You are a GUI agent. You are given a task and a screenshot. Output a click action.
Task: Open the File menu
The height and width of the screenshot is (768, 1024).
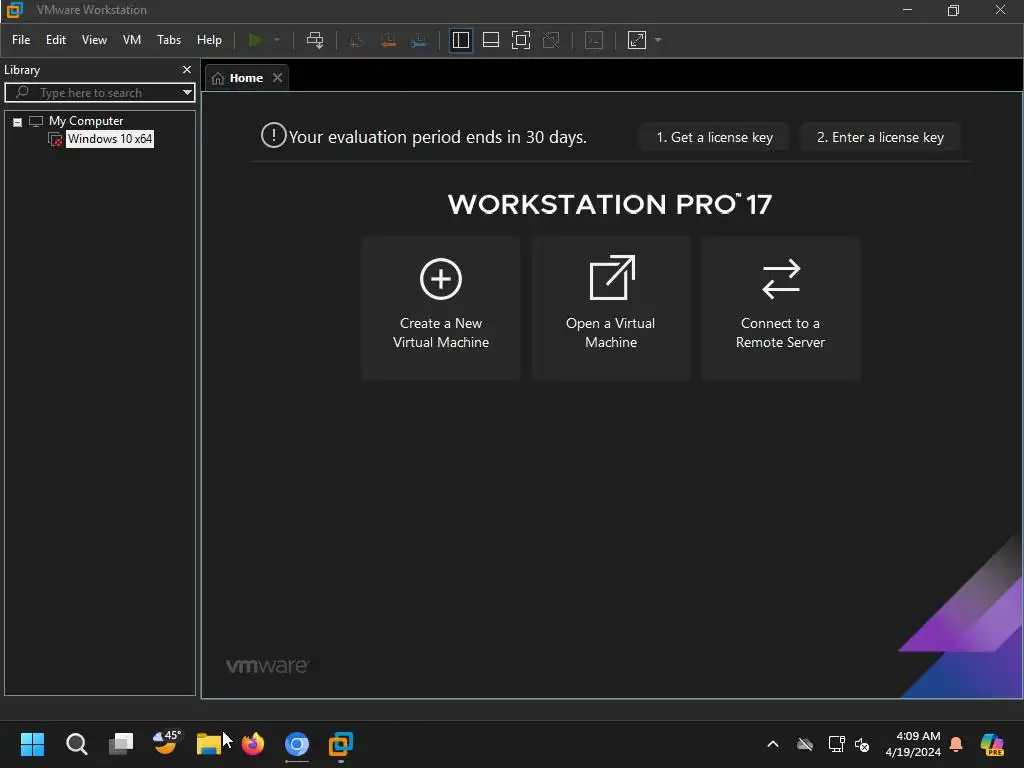[21, 40]
